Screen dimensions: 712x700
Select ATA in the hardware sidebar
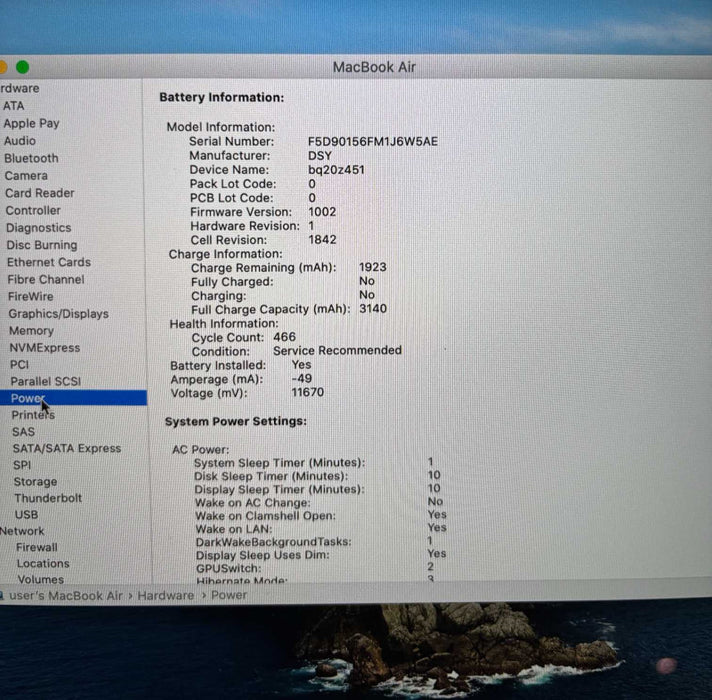click(x=14, y=106)
